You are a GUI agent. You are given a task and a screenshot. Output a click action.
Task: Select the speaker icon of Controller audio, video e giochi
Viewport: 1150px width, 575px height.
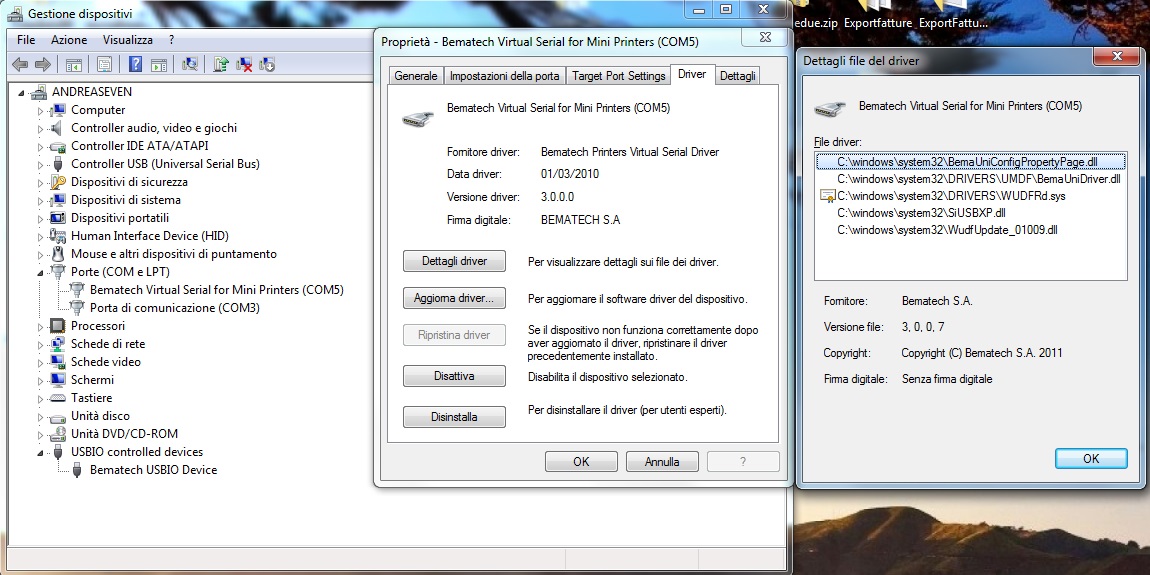(58, 128)
